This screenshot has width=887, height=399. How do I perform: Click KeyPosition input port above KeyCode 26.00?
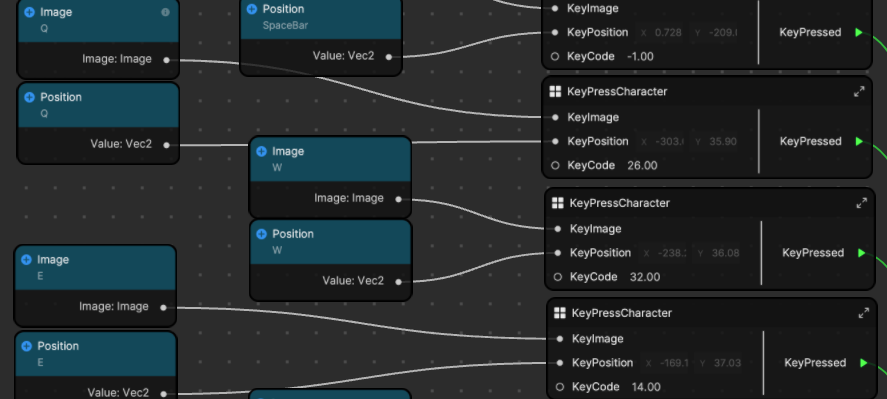[555, 141]
